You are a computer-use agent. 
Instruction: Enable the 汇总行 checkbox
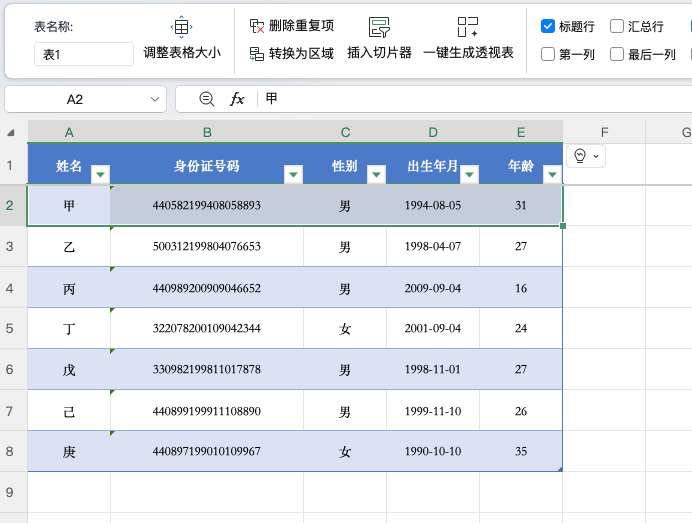pyautogui.click(x=617, y=26)
